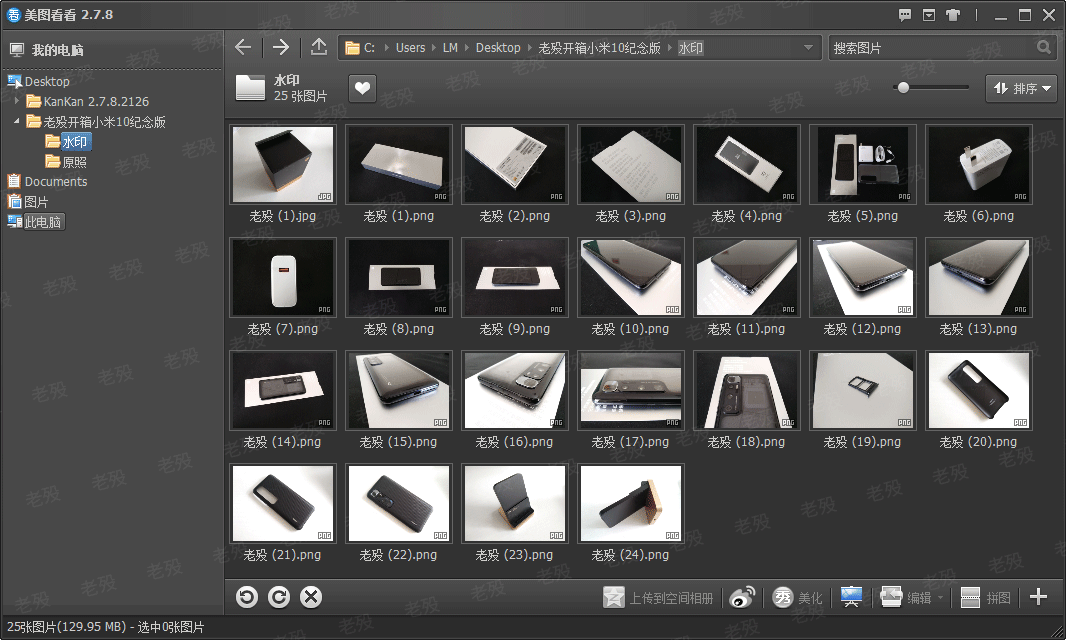Go forward with the right arrow
The height and width of the screenshot is (640, 1066).
pyautogui.click(x=280, y=48)
